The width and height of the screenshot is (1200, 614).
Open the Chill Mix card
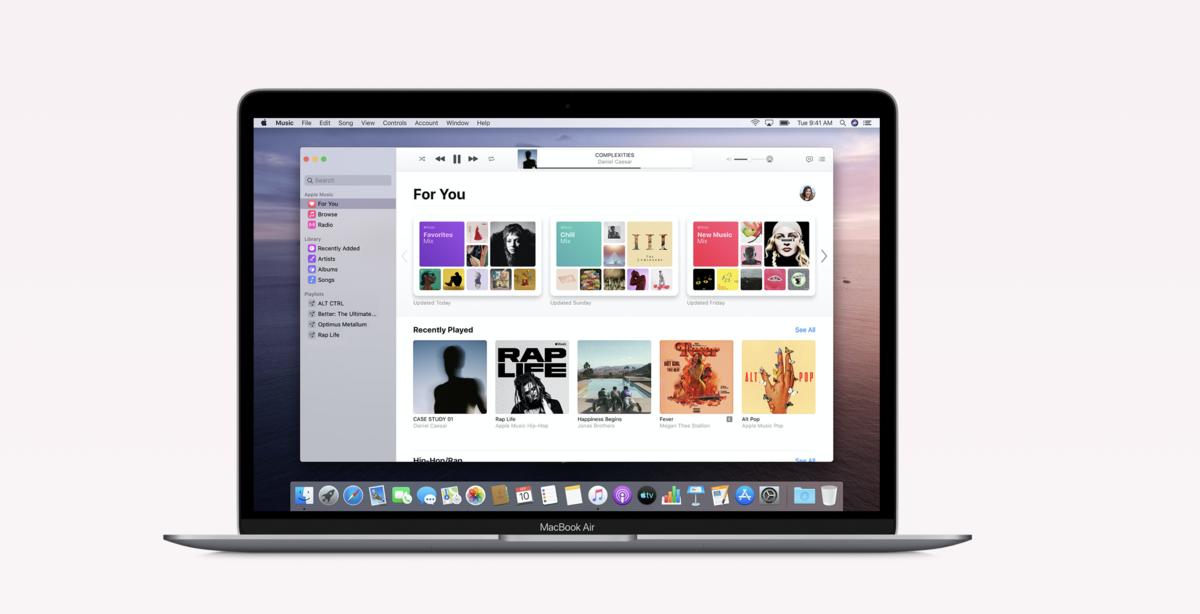pos(614,256)
